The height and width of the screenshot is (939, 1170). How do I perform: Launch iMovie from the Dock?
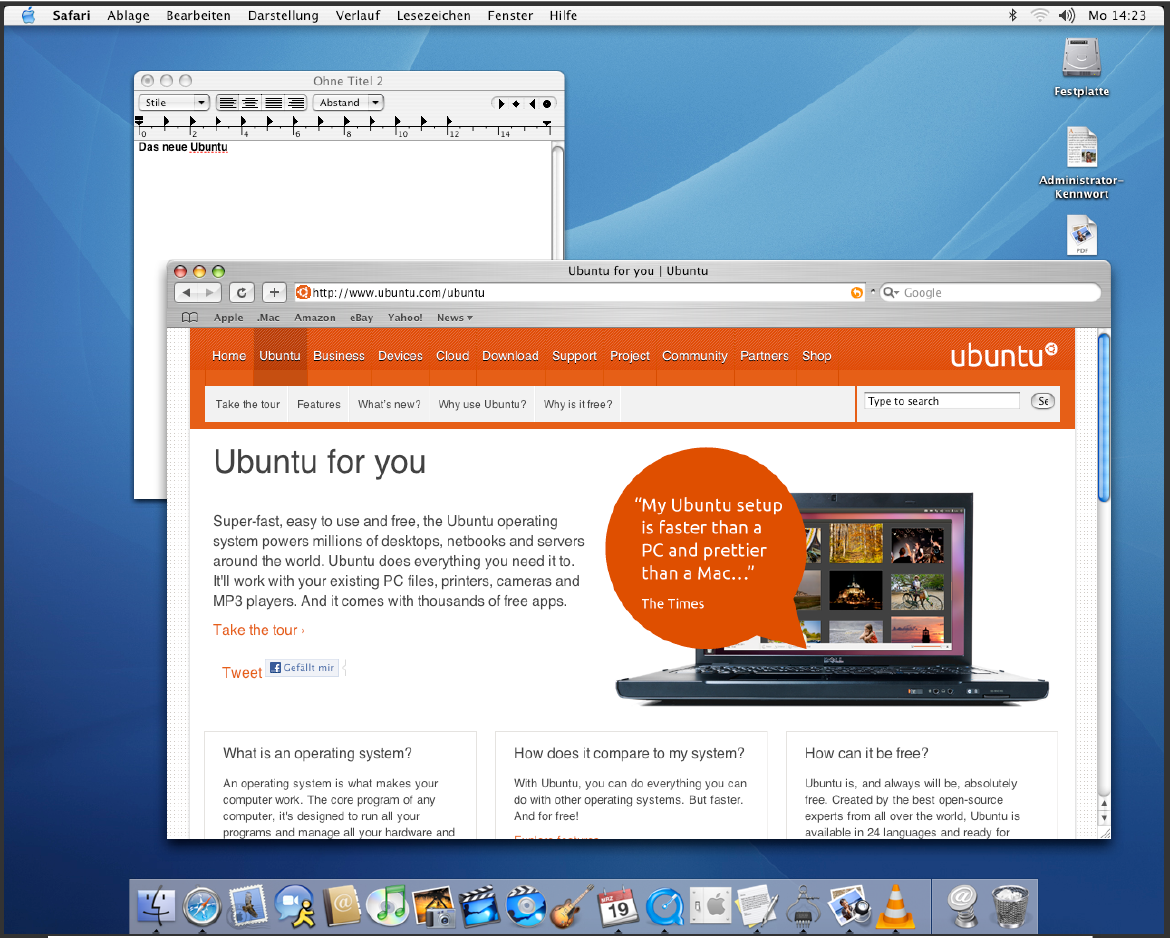[479, 906]
